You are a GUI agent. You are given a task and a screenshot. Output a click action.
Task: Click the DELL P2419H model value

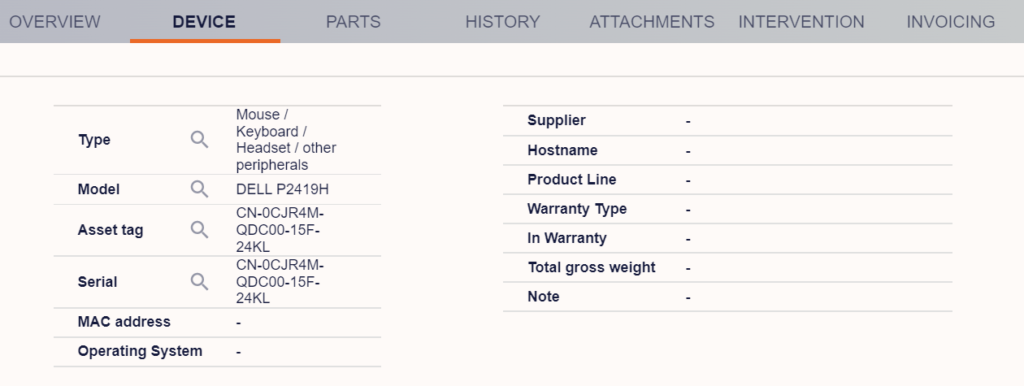283,189
